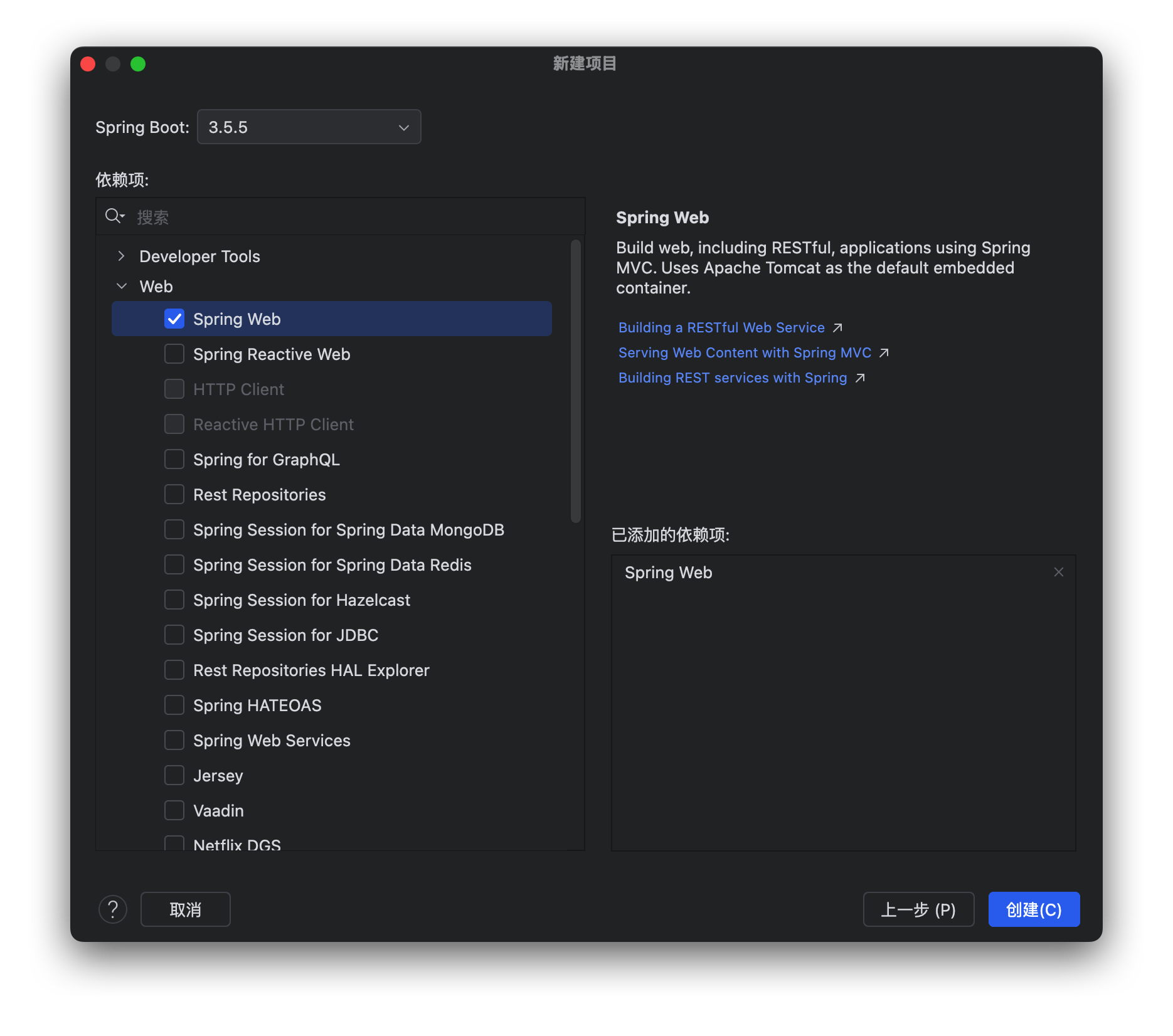Open the Spring Boot version dropdown
The height and width of the screenshot is (1036, 1173).
[309, 127]
